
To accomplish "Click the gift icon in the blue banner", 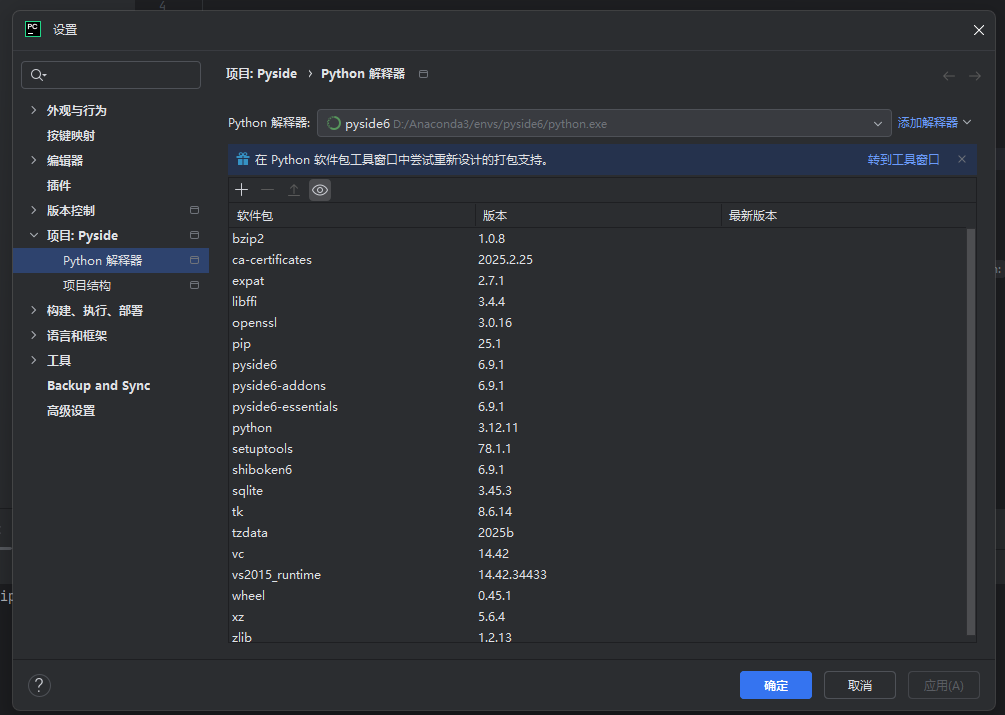I will (x=242, y=159).
